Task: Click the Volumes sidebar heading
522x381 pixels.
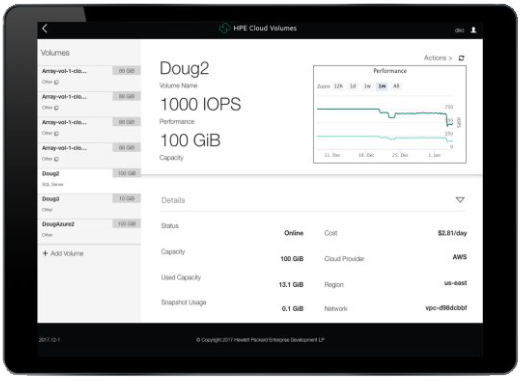Action: point(55,53)
